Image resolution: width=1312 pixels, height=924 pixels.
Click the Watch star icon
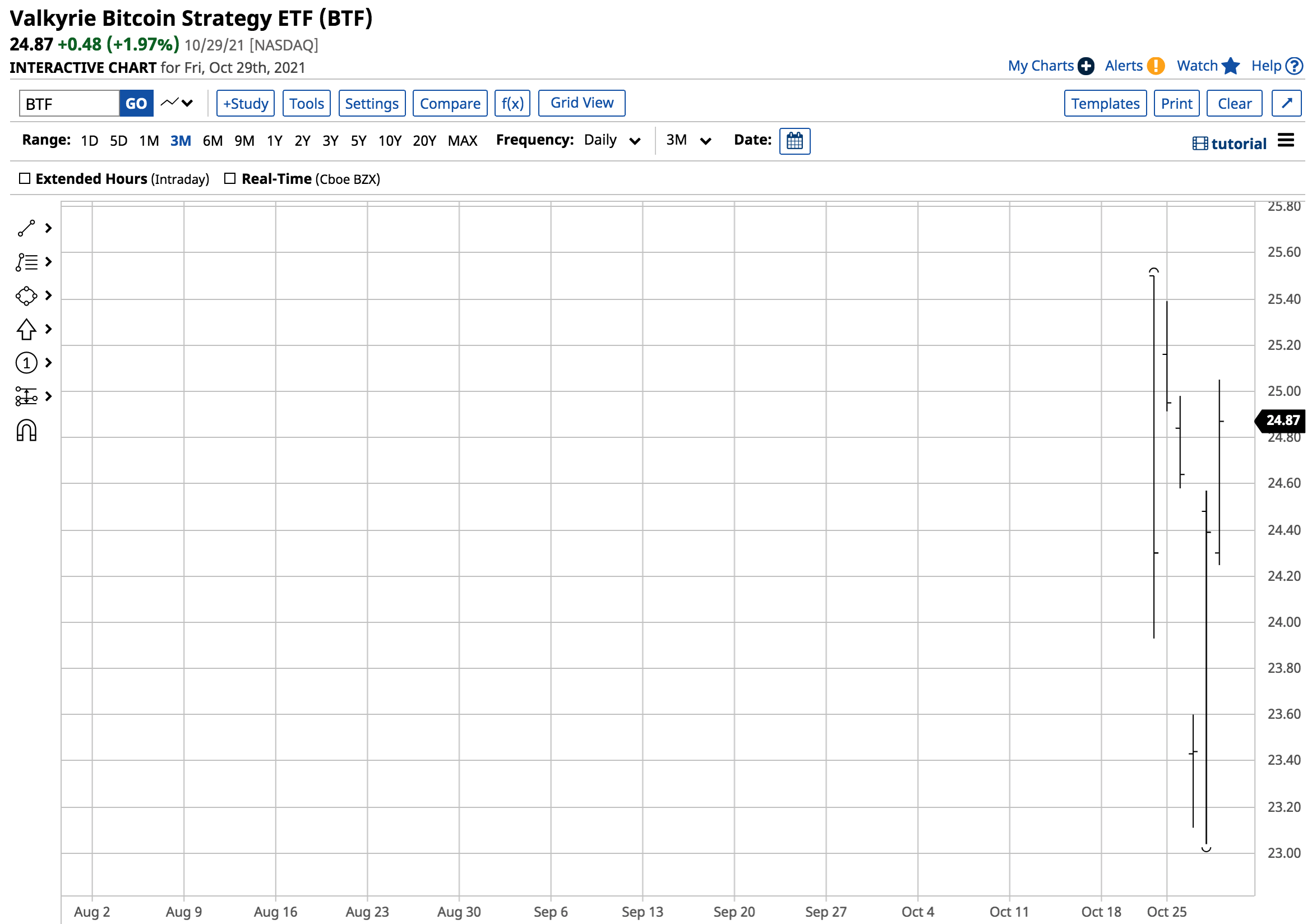pos(1231,66)
